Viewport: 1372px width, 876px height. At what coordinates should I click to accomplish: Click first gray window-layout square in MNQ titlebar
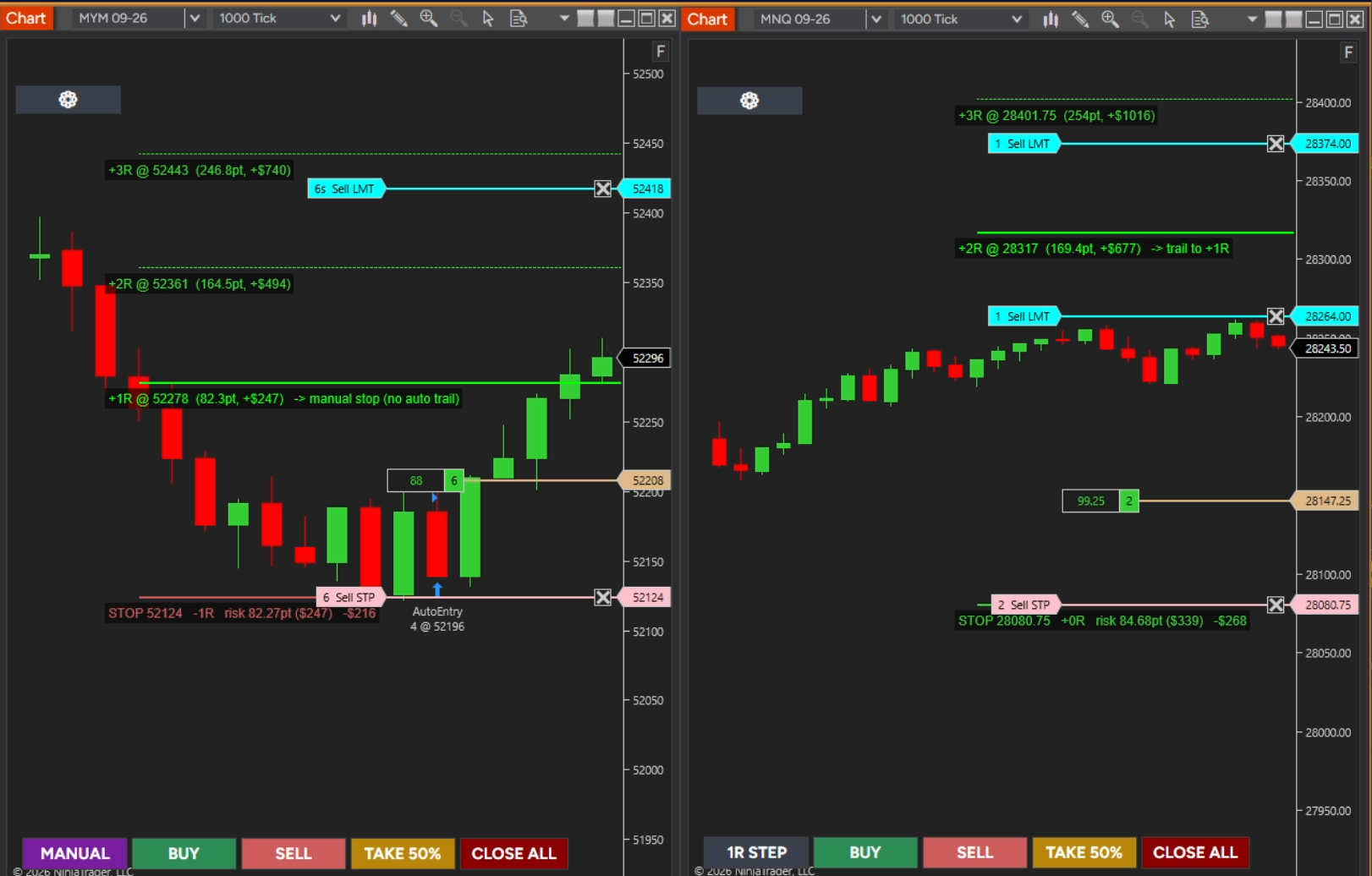1273,19
